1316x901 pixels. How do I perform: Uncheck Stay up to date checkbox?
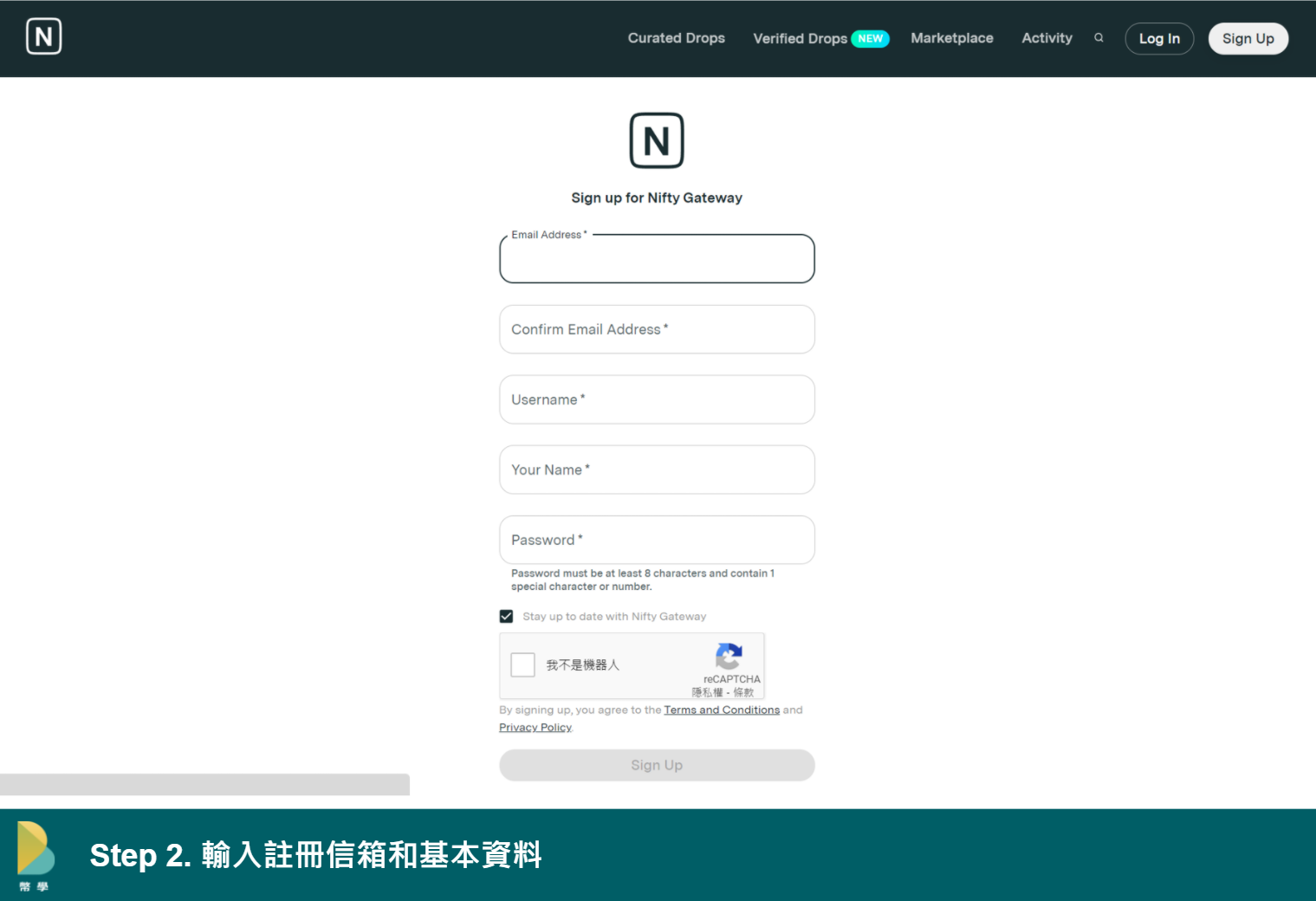click(x=506, y=616)
